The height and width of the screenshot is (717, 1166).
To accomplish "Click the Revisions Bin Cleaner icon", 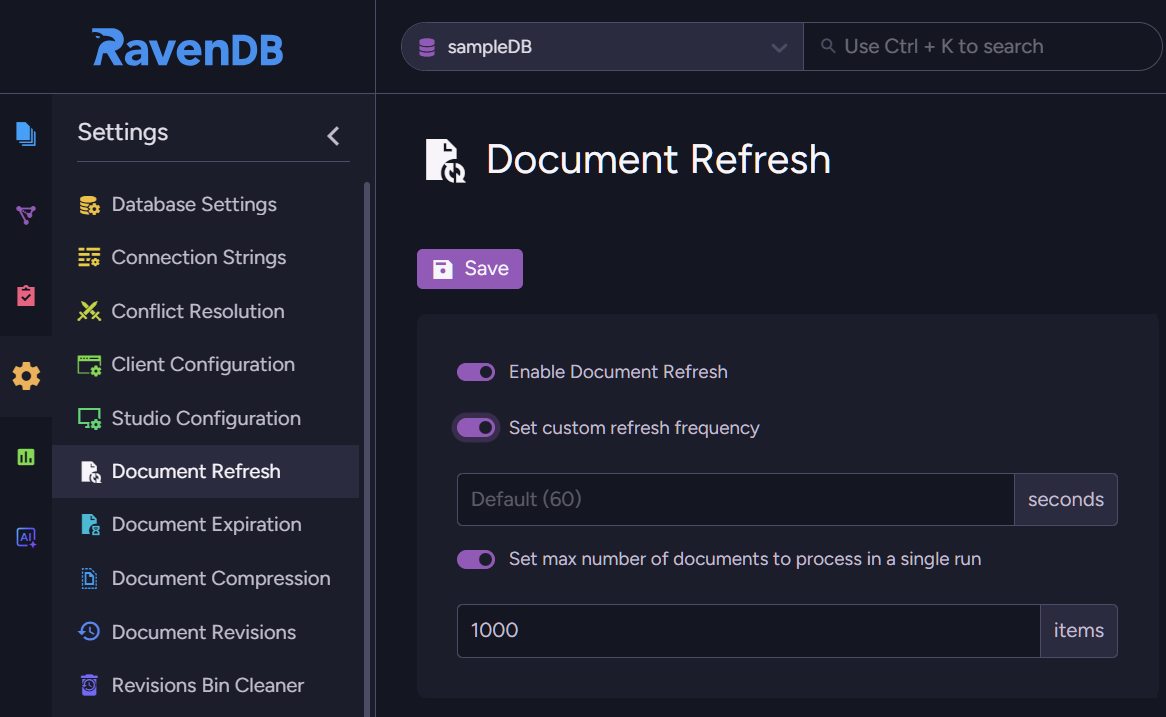I will (89, 685).
